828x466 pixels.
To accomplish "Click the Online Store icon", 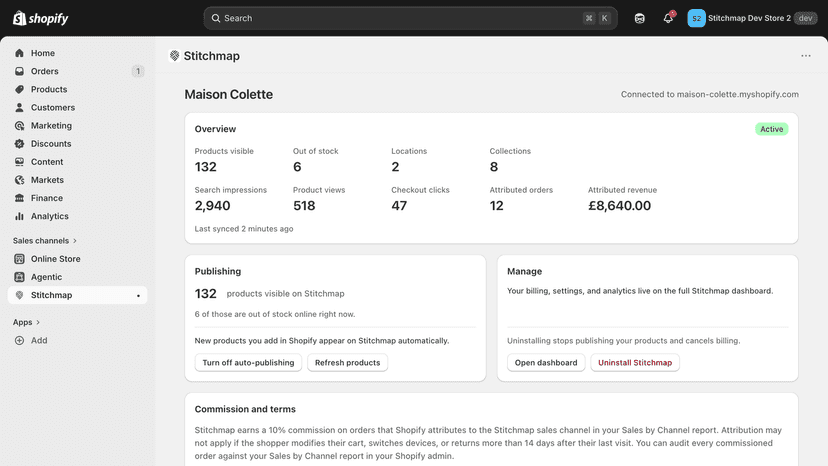I will tap(20, 259).
